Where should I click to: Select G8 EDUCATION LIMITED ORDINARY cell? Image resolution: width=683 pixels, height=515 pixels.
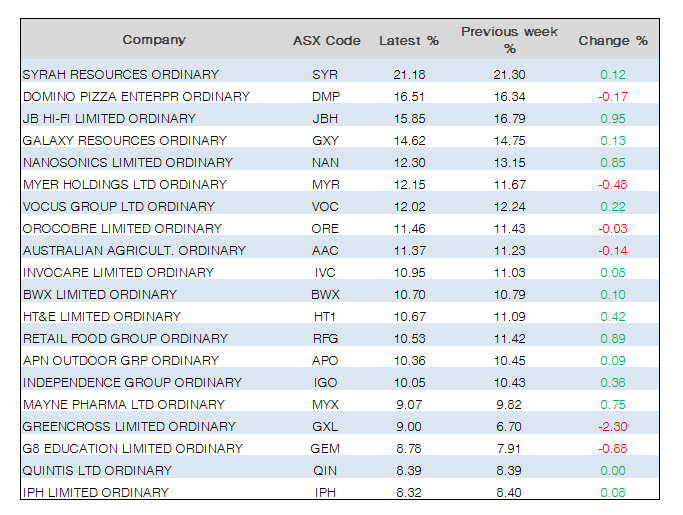(132, 449)
